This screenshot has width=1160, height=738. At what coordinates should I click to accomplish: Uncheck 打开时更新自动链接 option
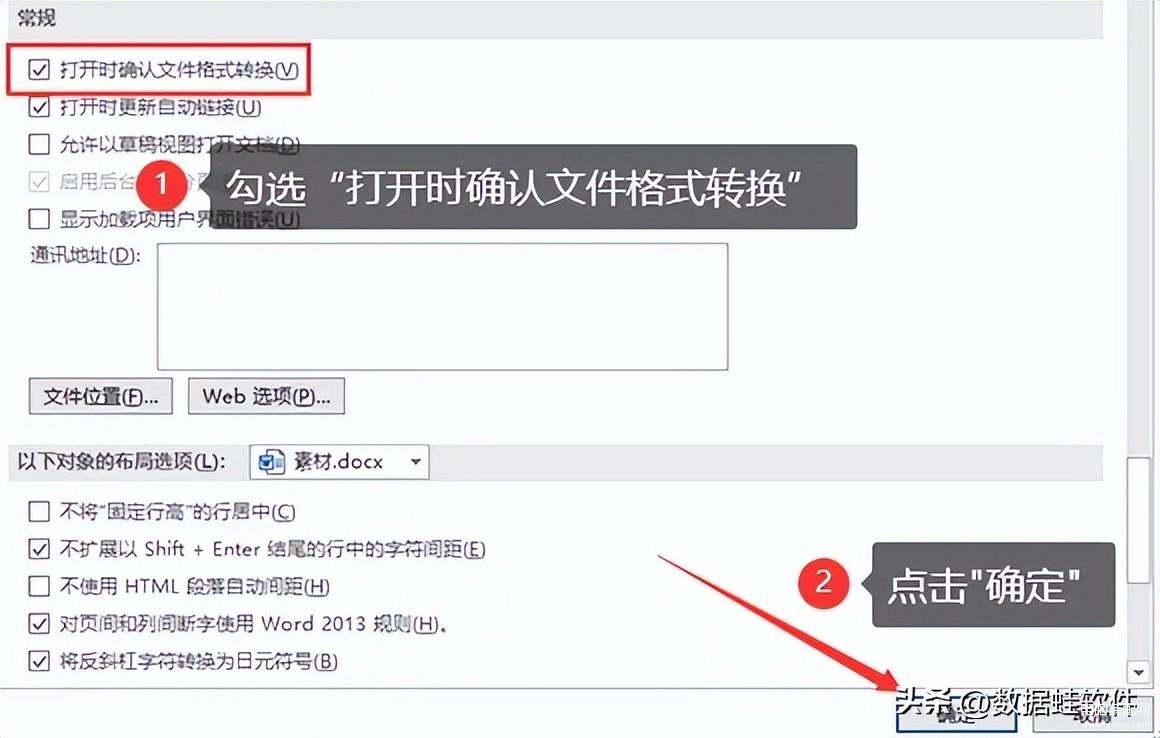click(x=38, y=107)
